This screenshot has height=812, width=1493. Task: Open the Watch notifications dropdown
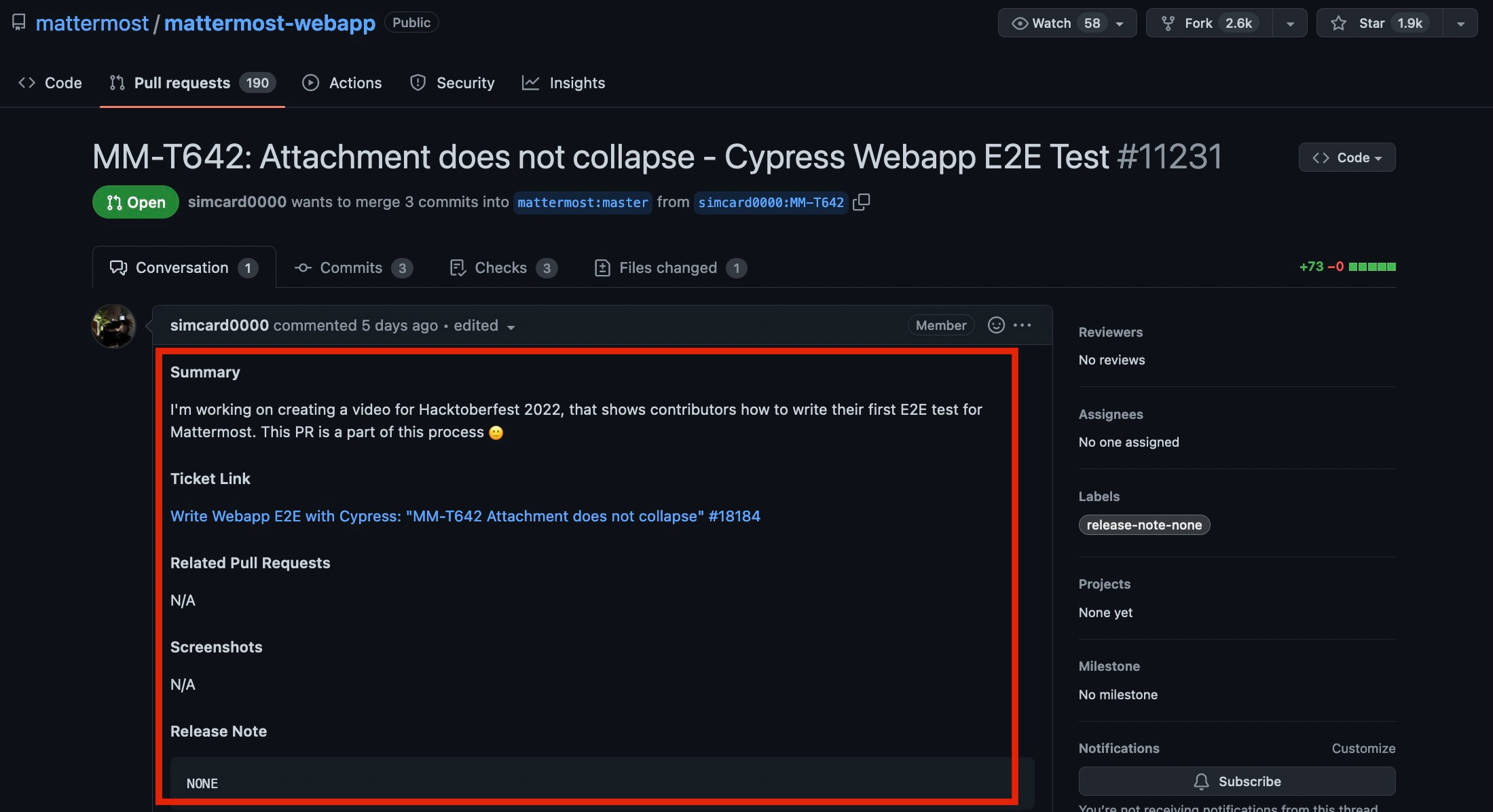pos(1067,23)
